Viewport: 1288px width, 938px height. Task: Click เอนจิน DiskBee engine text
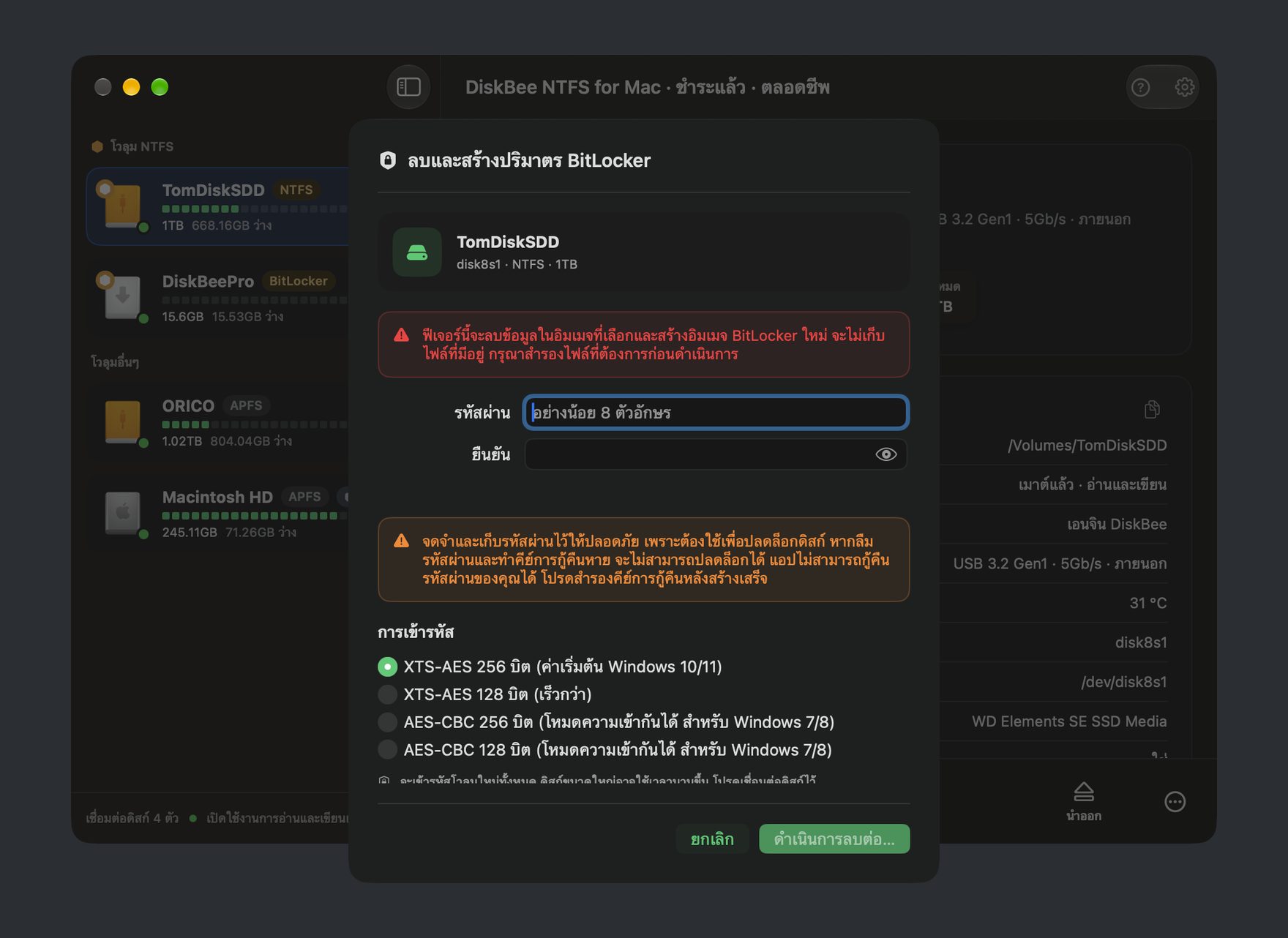[x=1117, y=524]
